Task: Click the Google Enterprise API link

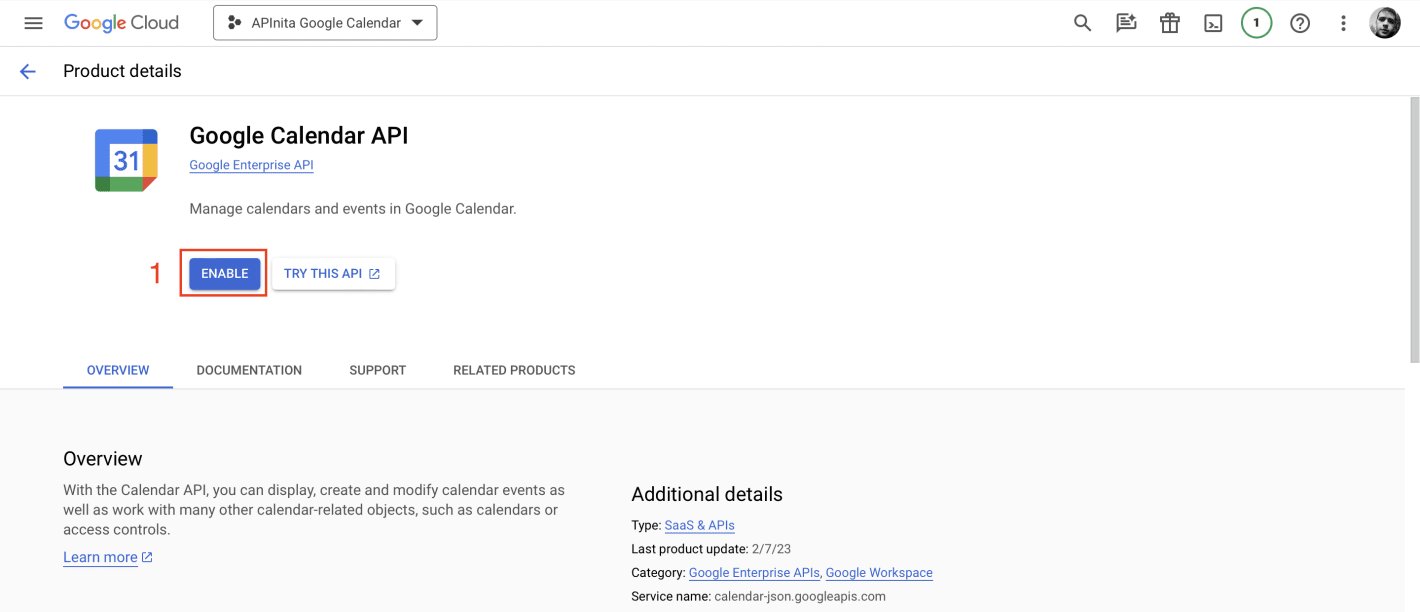Action: tap(251, 164)
